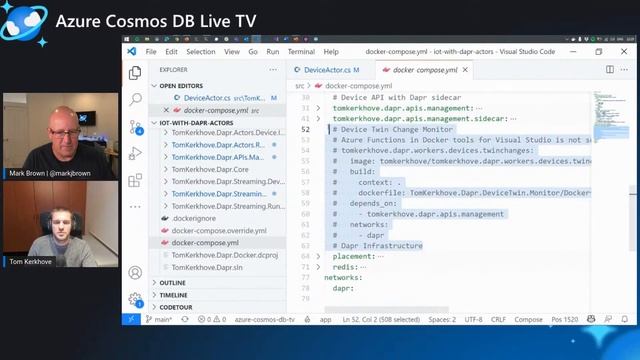Open docker-compose.override.yml file
The width and height of the screenshot is (640, 360).
tap(219, 231)
